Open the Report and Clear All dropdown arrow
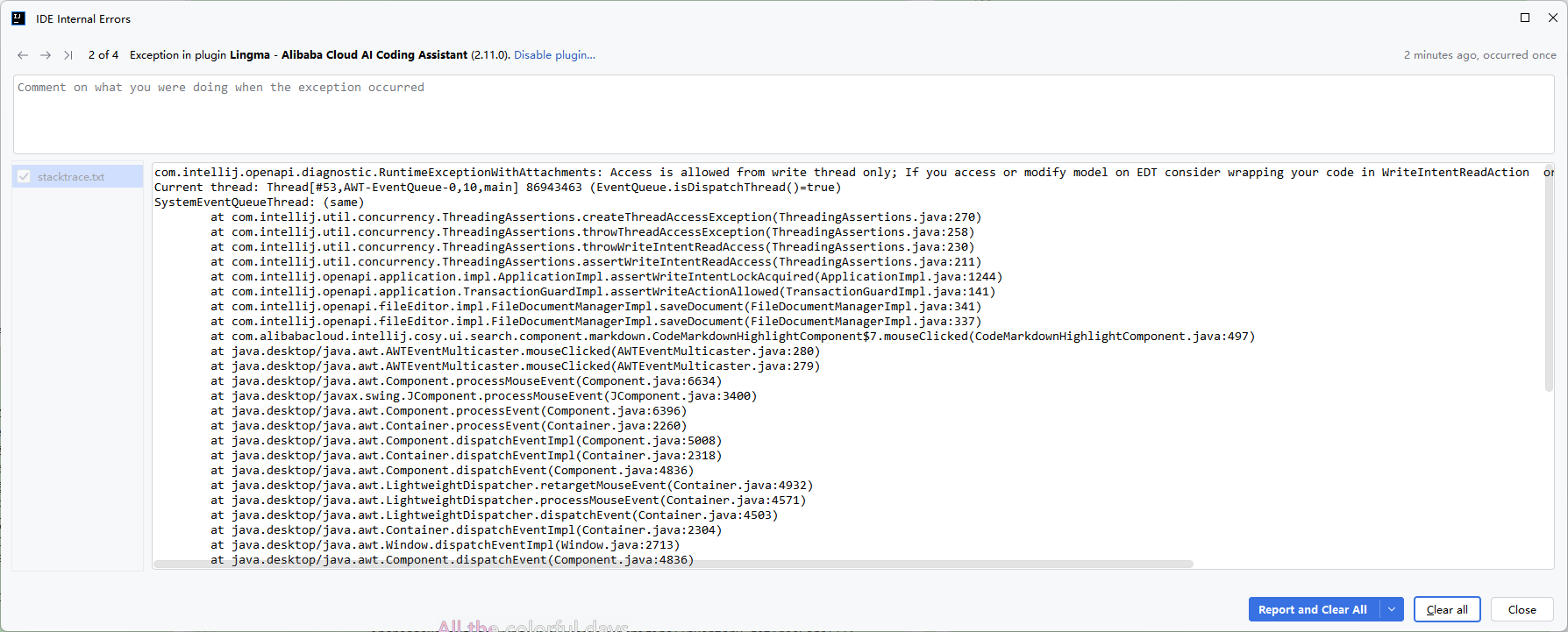This screenshot has width=1568, height=632. pyautogui.click(x=1392, y=609)
